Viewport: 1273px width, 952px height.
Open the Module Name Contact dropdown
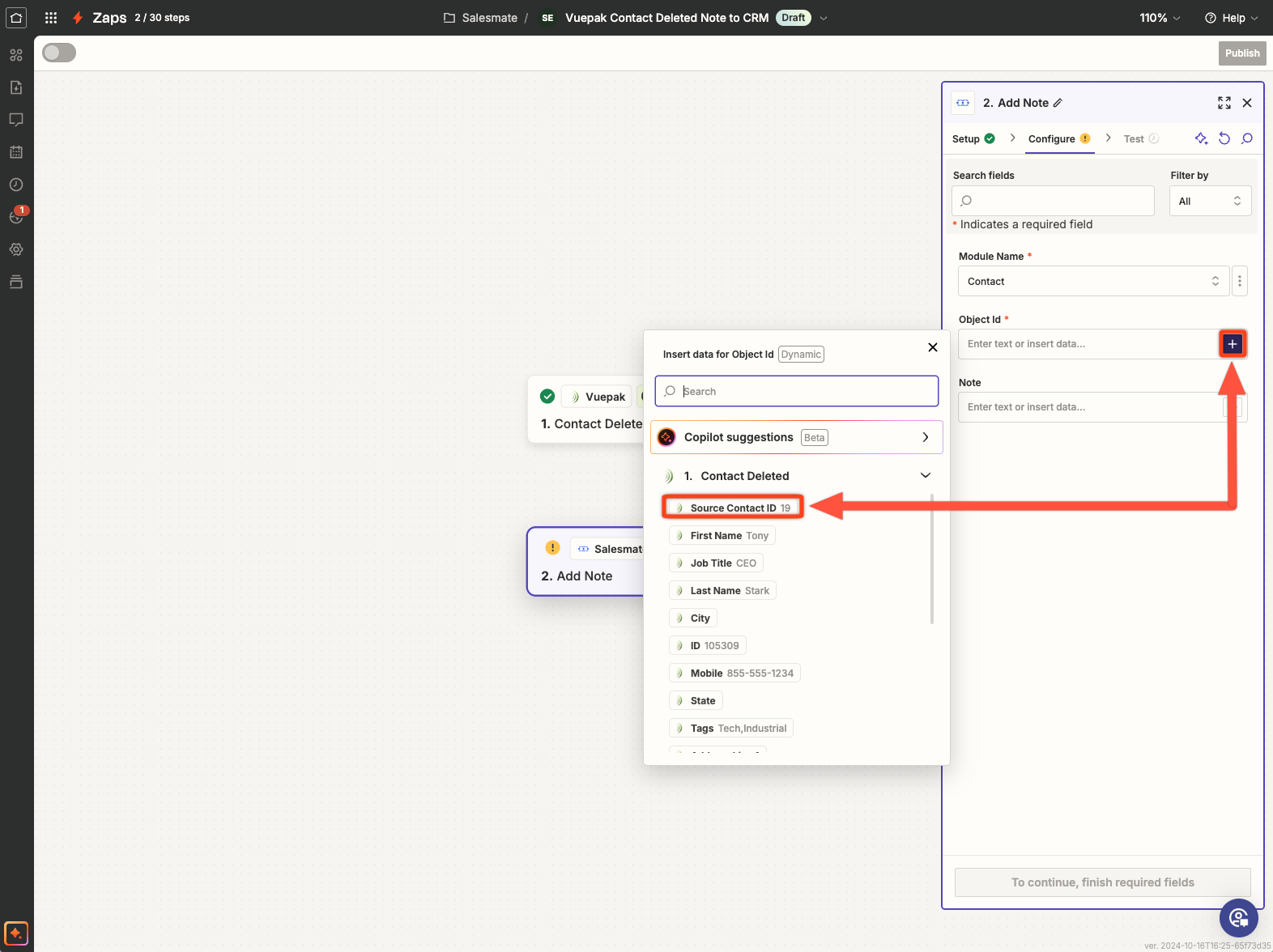tap(1093, 282)
